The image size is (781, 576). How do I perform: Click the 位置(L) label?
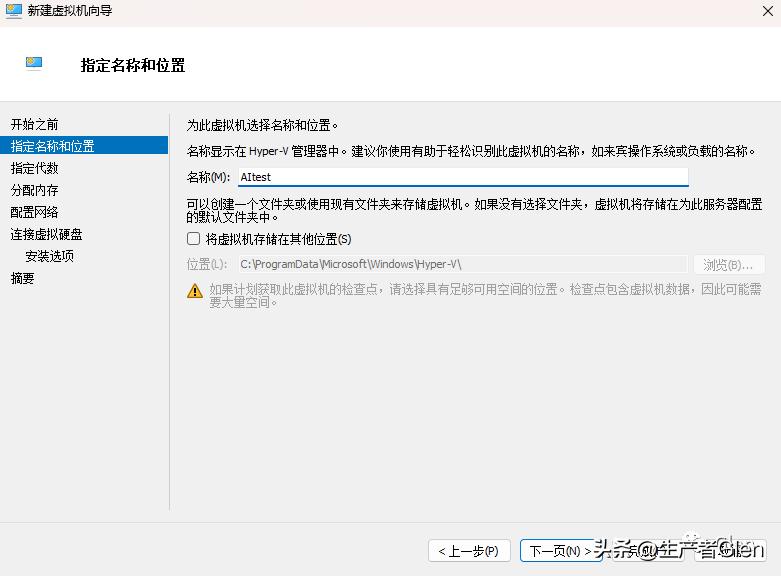[x=207, y=264]
